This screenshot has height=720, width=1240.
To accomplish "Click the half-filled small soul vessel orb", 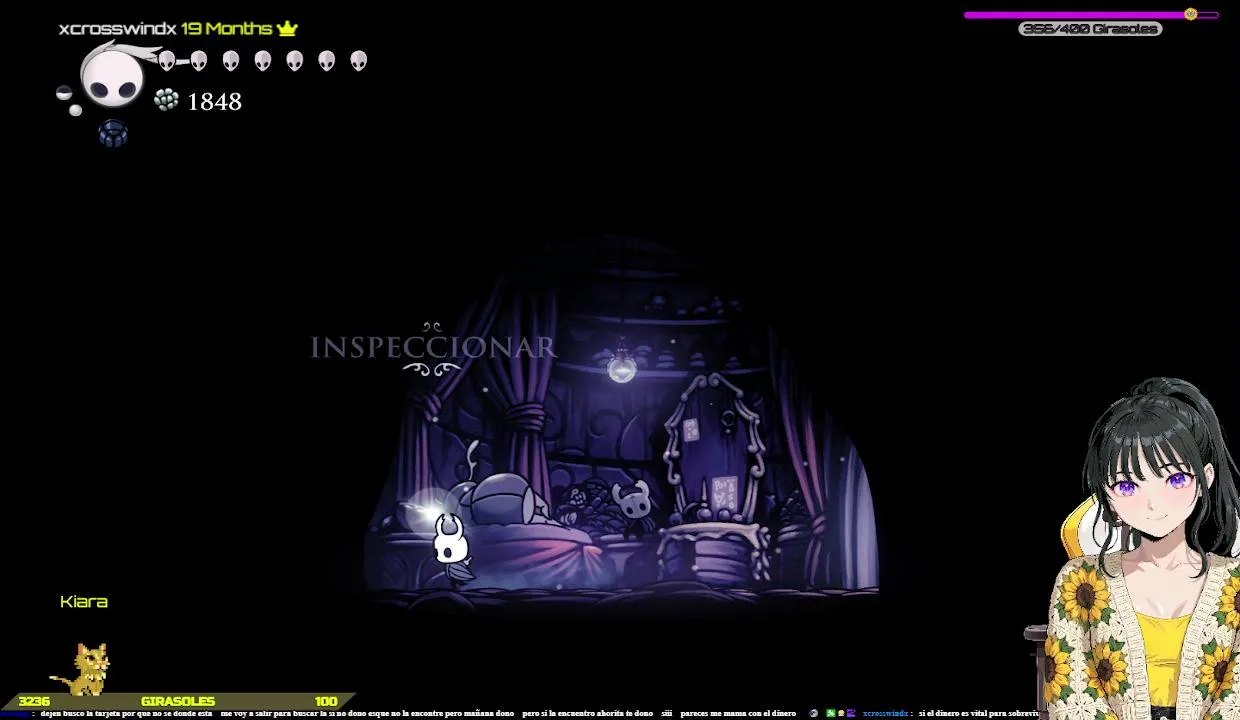I will click(x=64, y=93).
